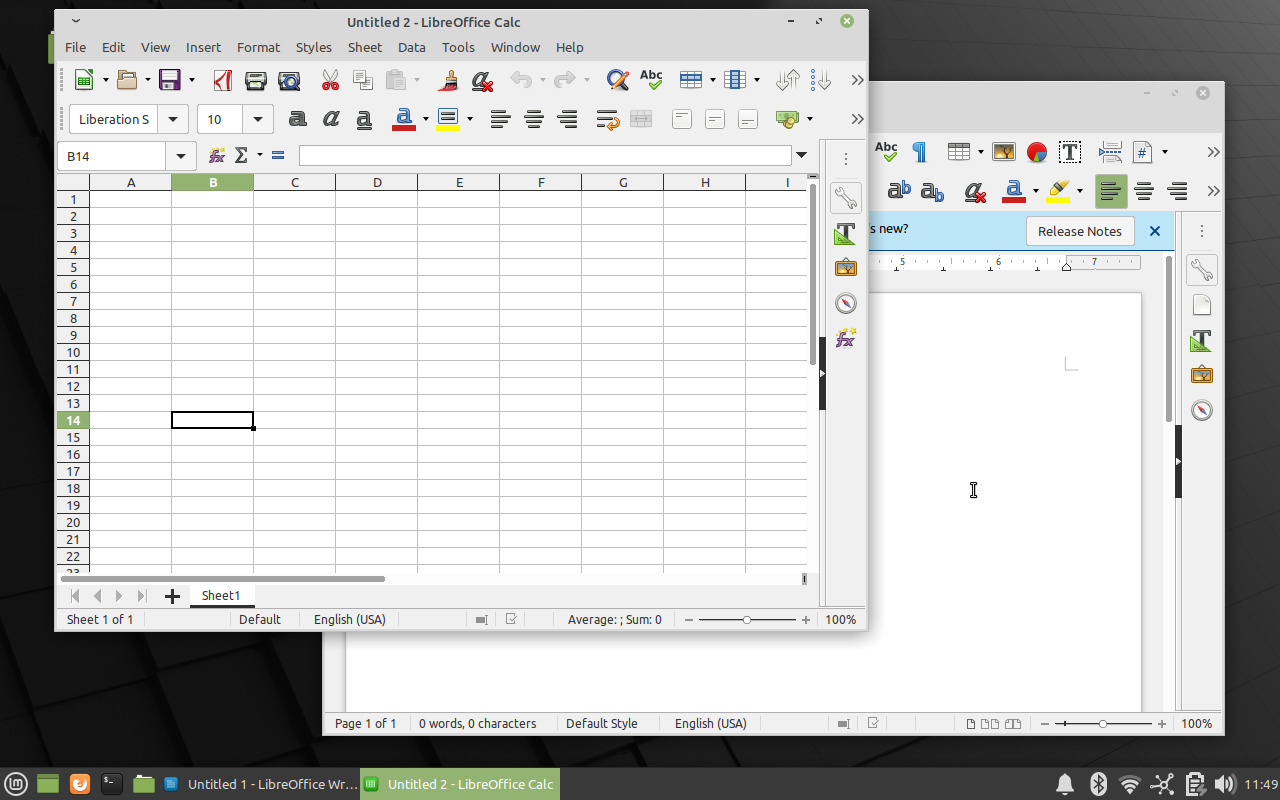Click Calc zoom slider handle

pos(746,620)
